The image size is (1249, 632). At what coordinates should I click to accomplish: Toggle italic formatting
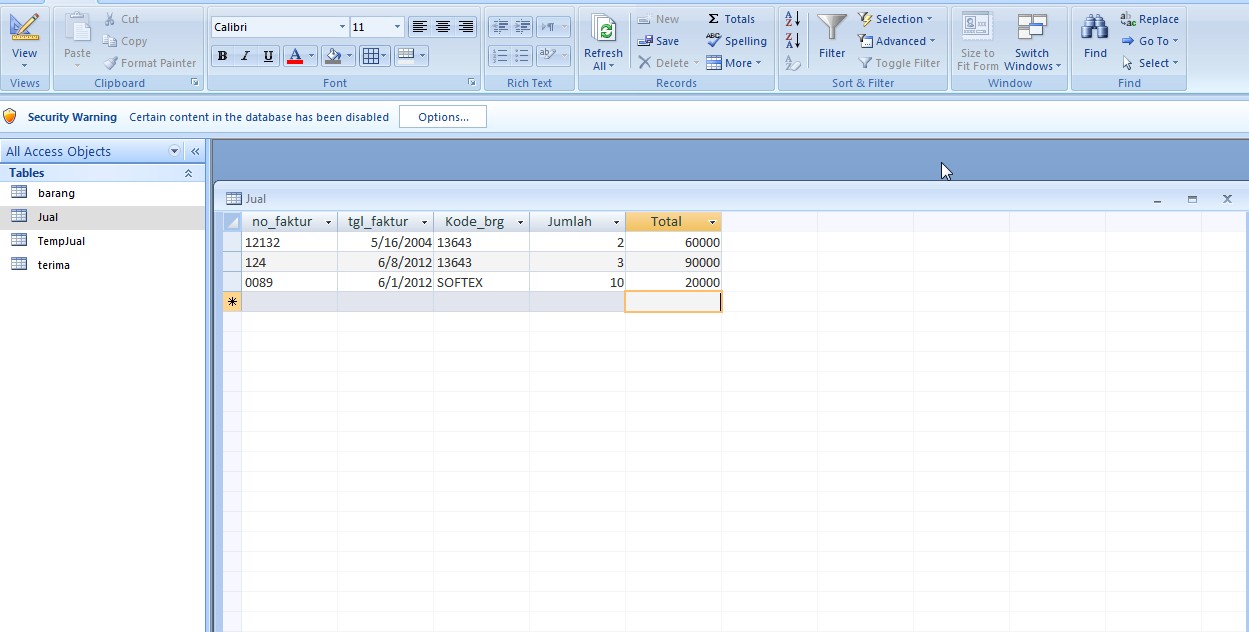244,56
